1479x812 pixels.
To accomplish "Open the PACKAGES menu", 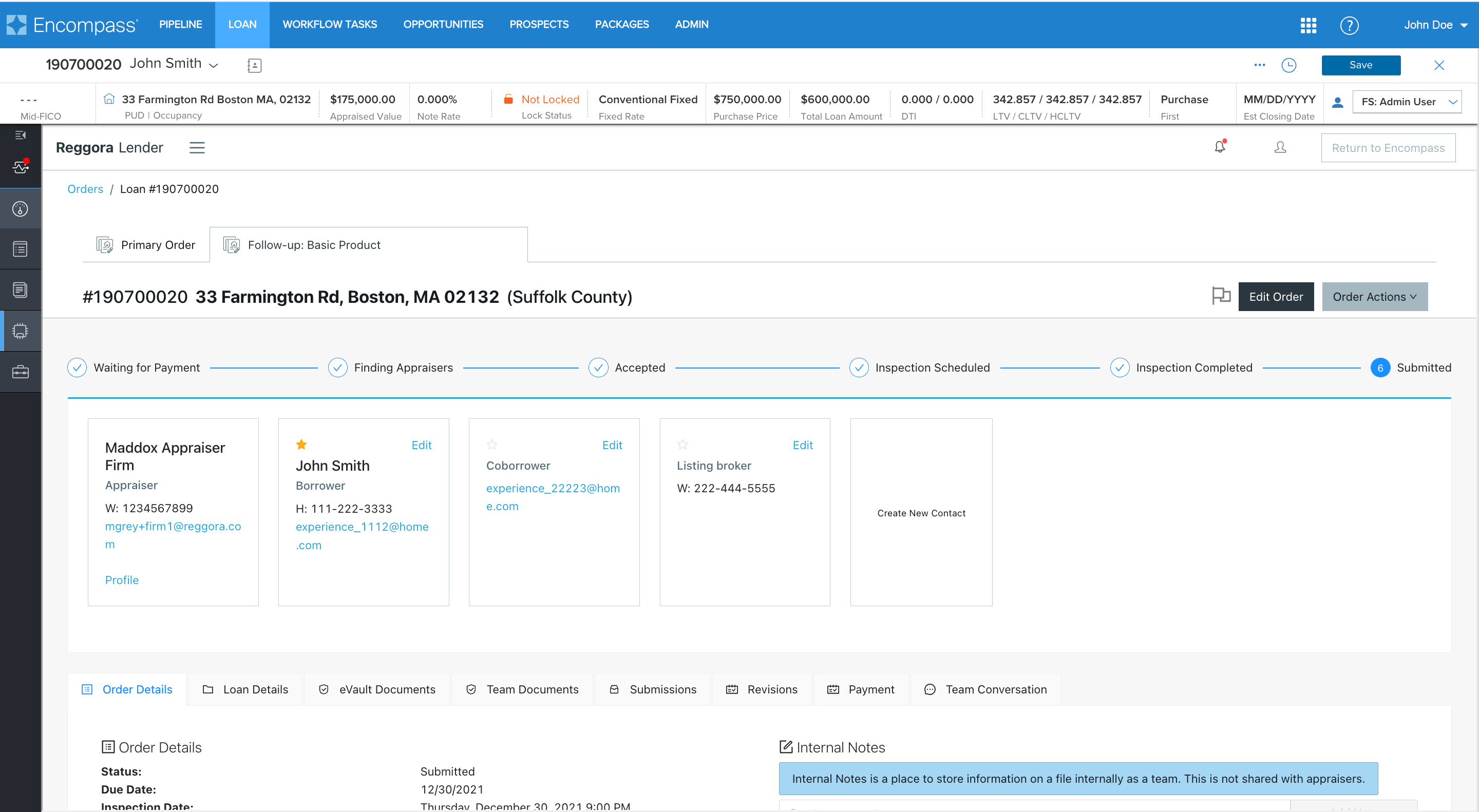I will [621, 25].
